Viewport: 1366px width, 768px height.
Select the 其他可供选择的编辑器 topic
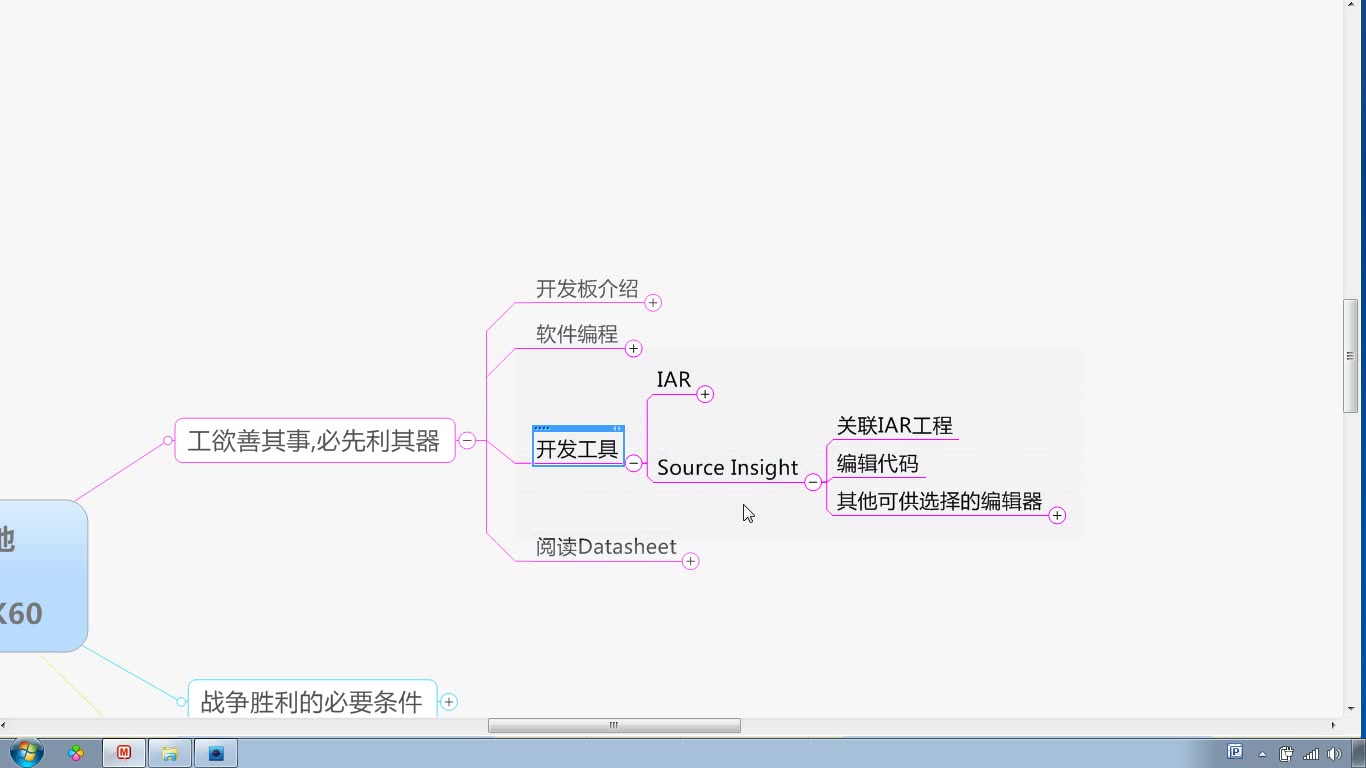[x=939, y=501]
